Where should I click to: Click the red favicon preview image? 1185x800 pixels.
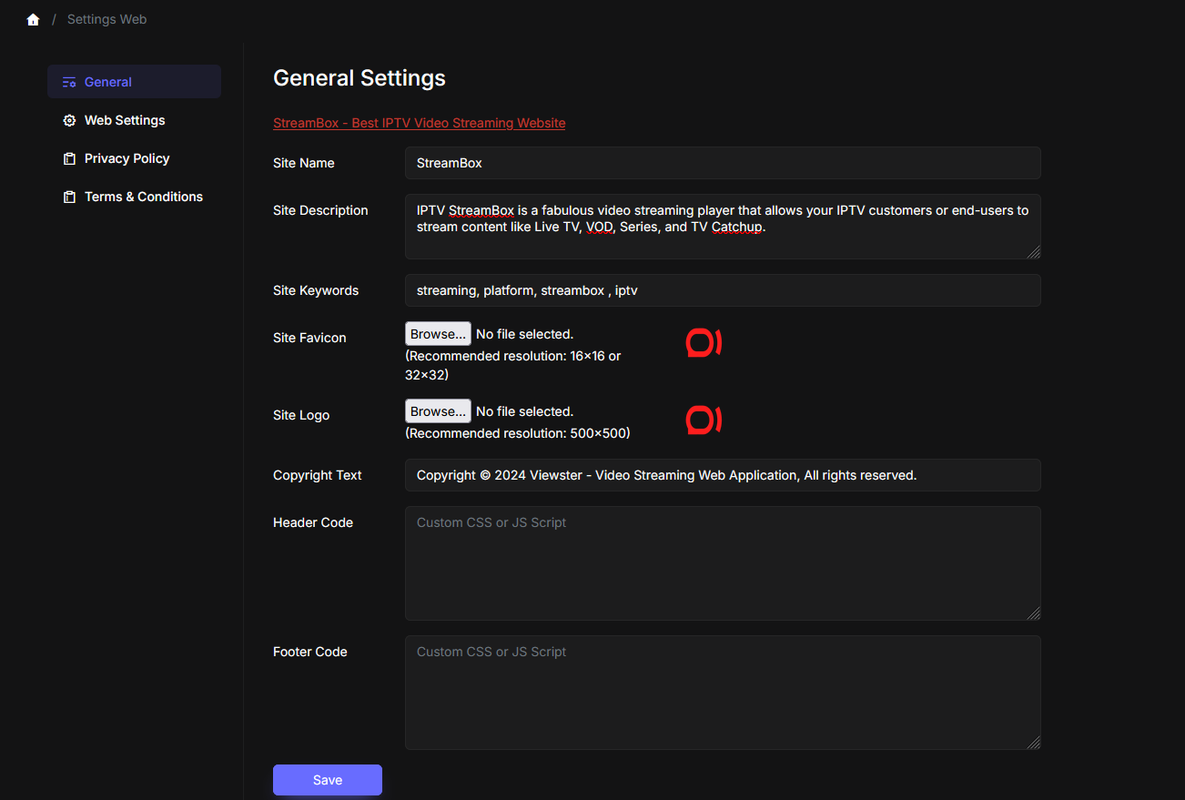[703, 343]
